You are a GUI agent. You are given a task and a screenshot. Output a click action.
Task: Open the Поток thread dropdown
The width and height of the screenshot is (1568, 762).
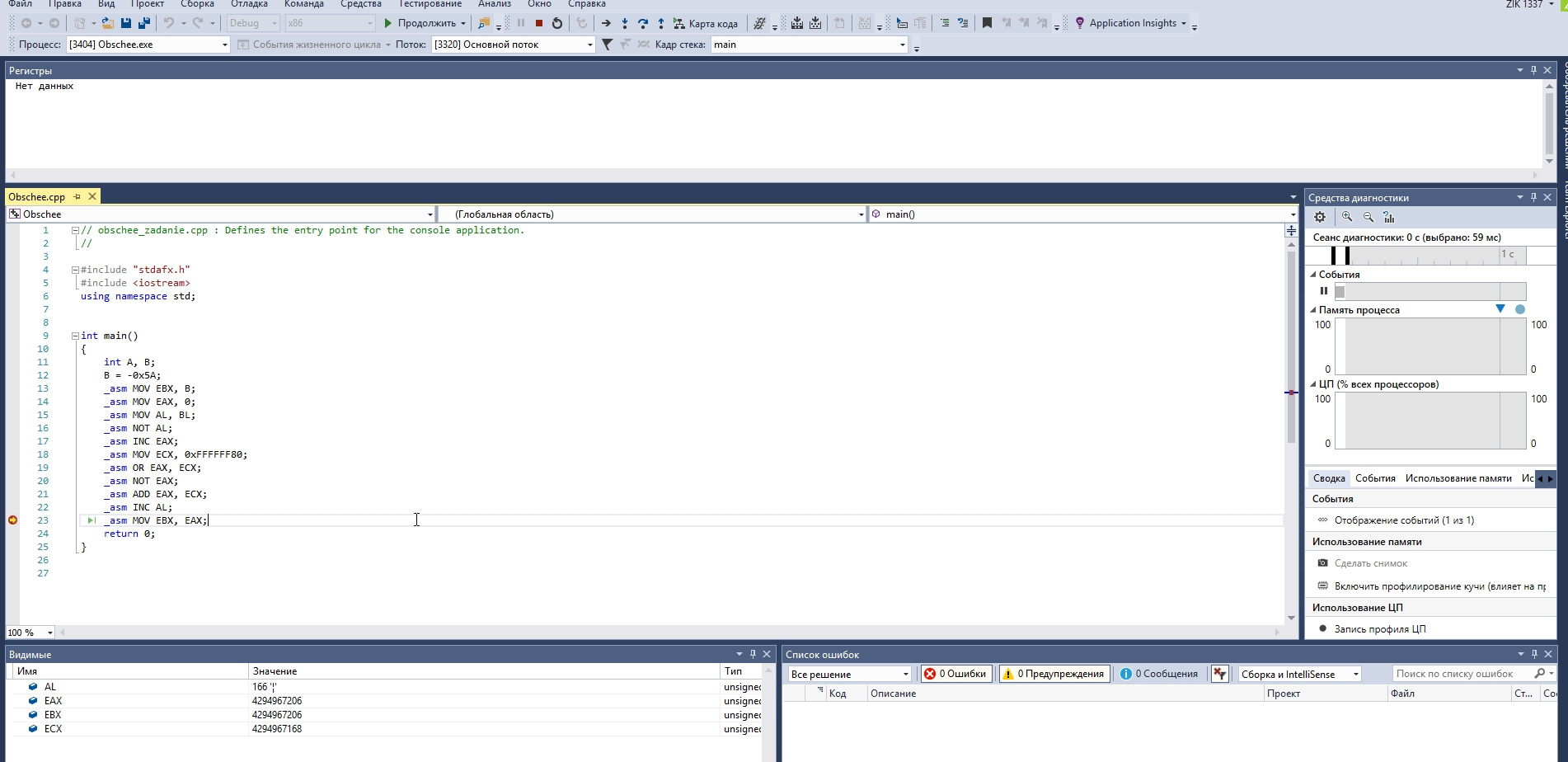tap(513, 45)
